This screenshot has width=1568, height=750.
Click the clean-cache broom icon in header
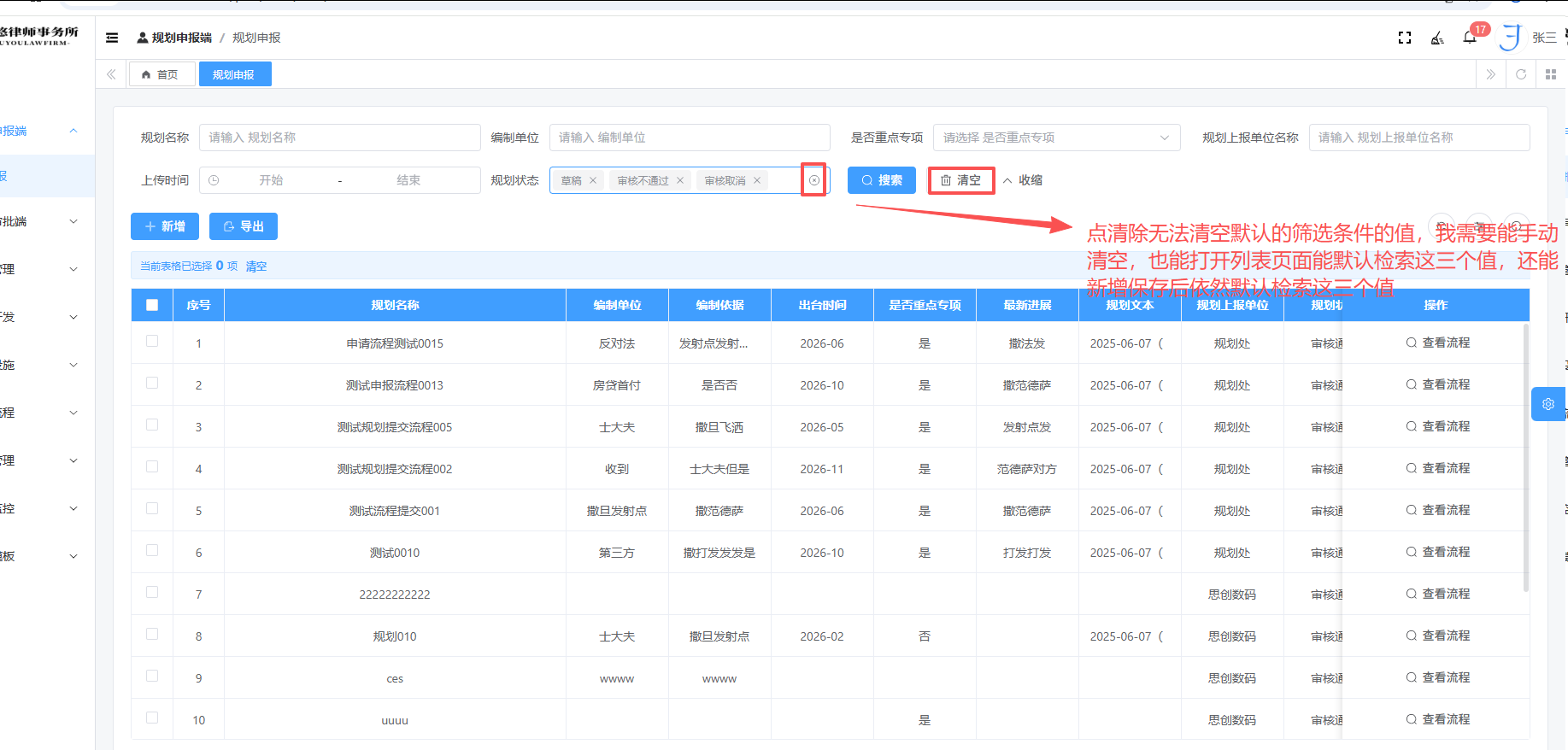1437,38
